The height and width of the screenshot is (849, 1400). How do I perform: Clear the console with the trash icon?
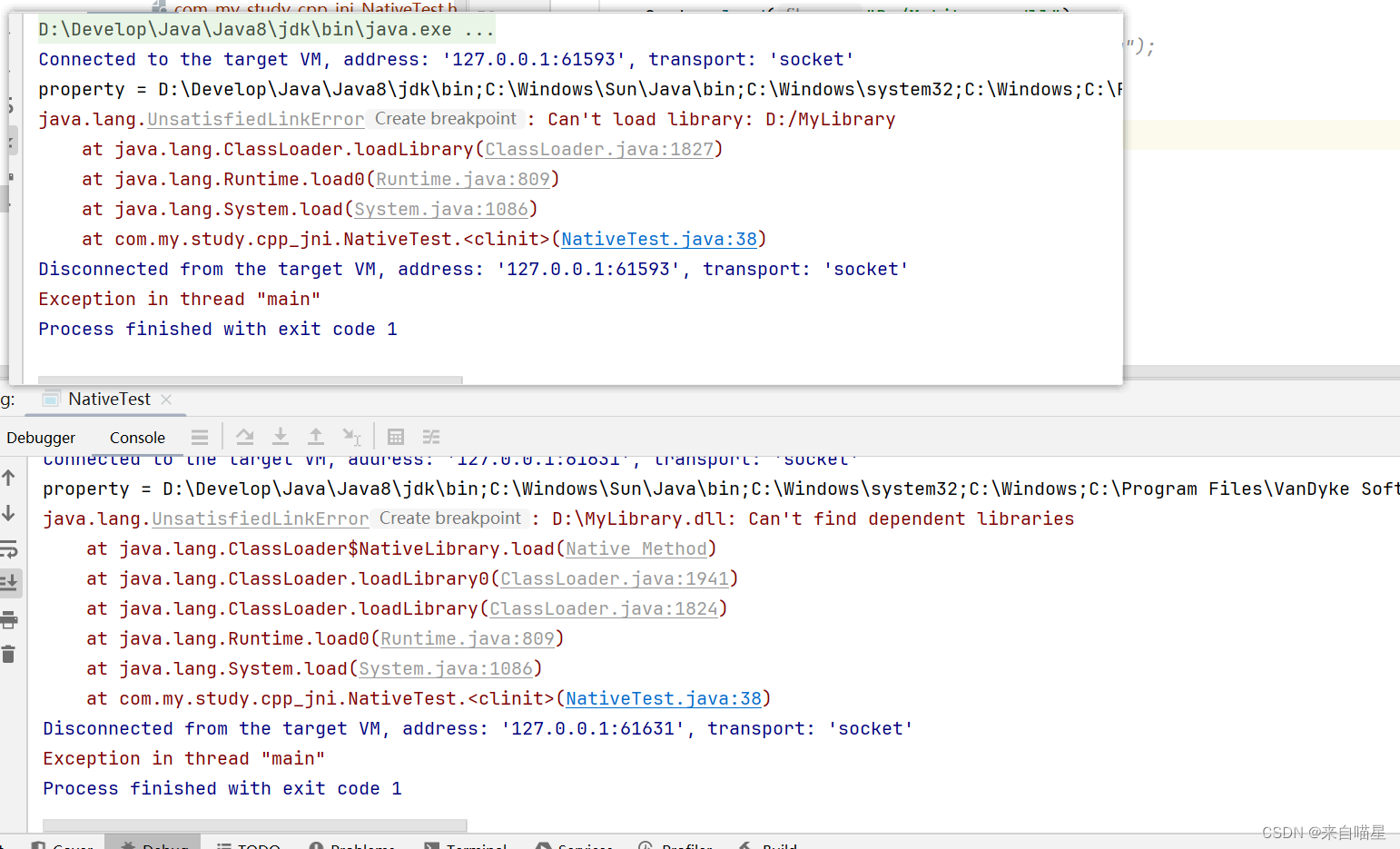9,655
